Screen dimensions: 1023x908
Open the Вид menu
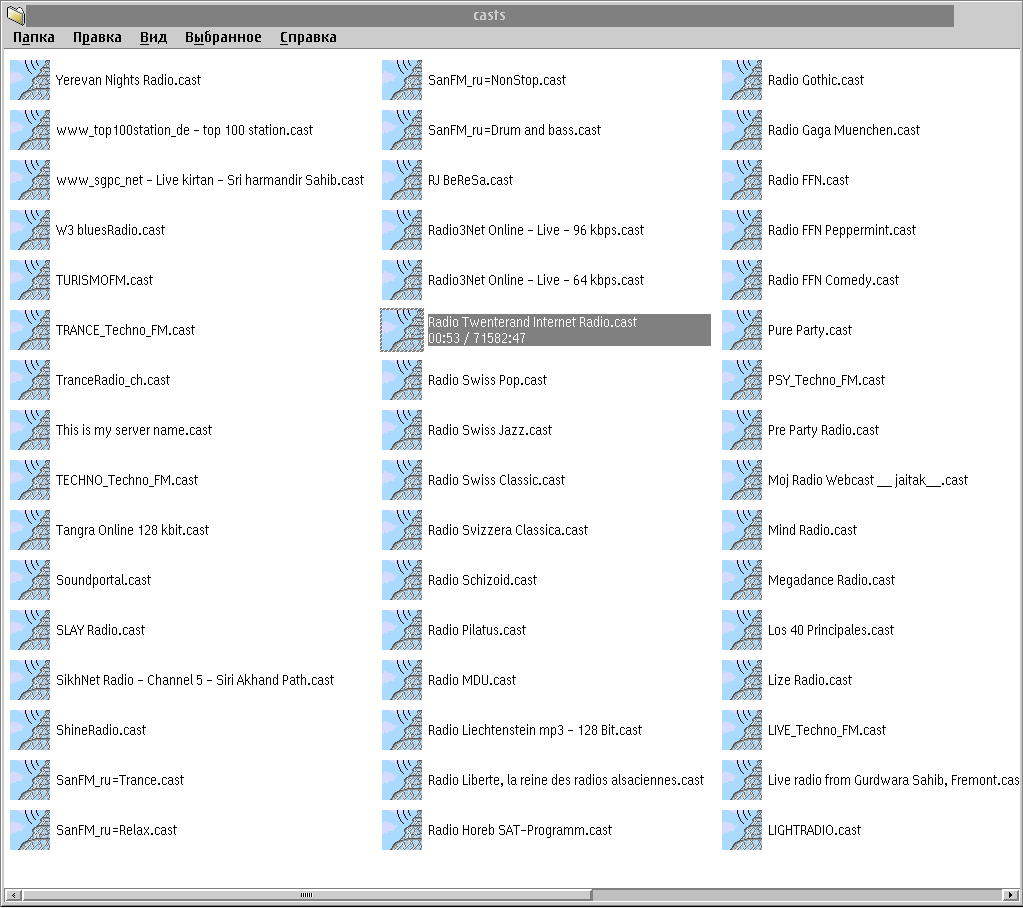tap(153, 37)
